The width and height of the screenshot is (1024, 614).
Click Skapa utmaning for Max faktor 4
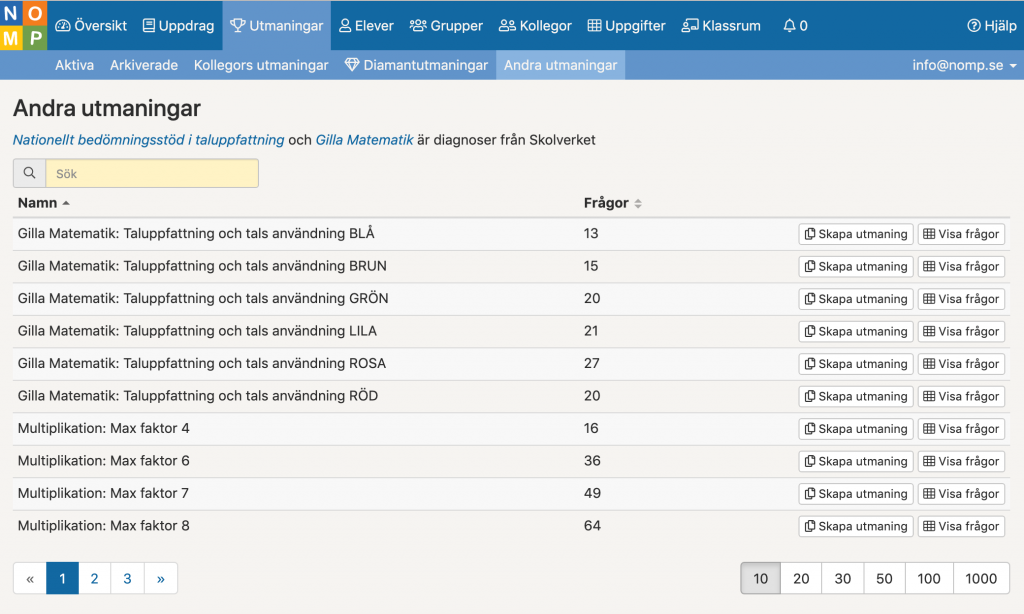[856, 429]
